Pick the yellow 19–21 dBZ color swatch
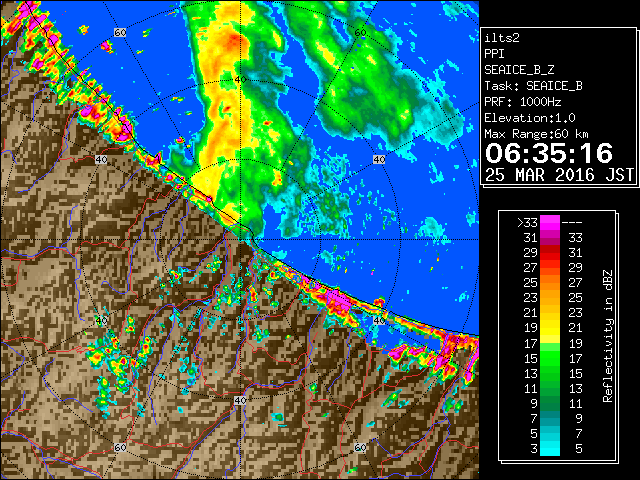 (x=550, y=328)
